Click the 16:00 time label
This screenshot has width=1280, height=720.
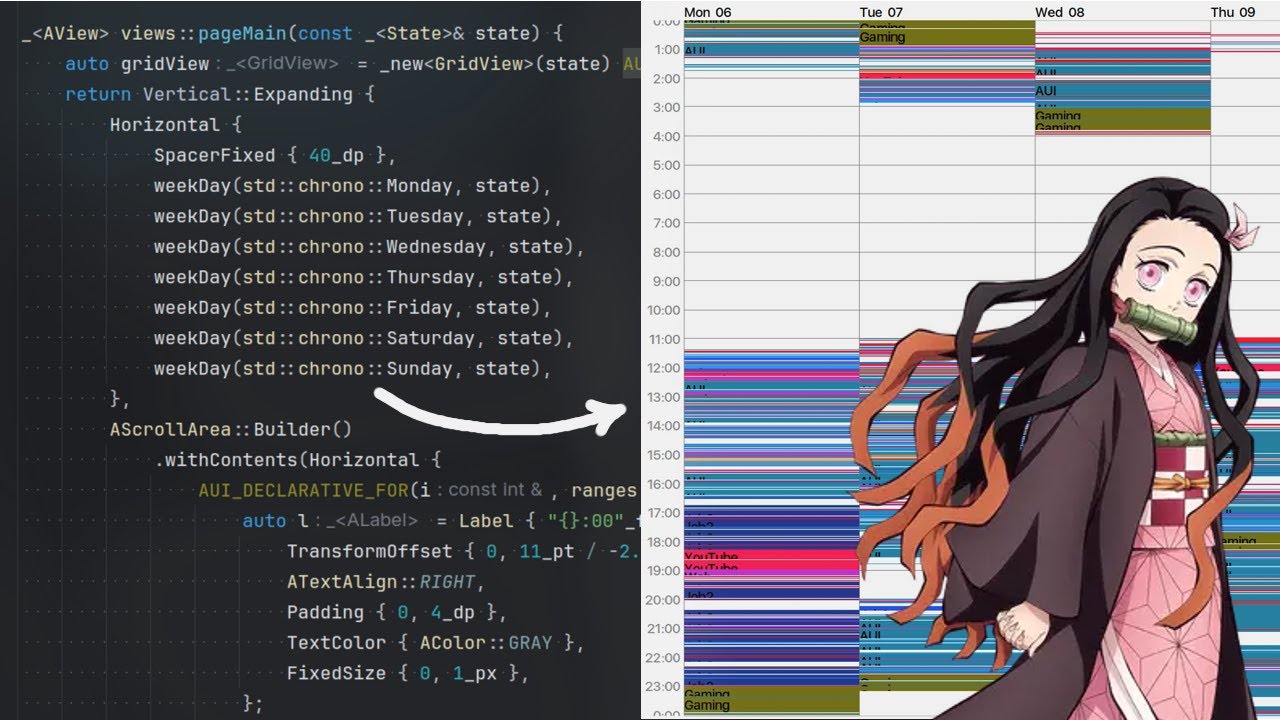click(664, 485)
